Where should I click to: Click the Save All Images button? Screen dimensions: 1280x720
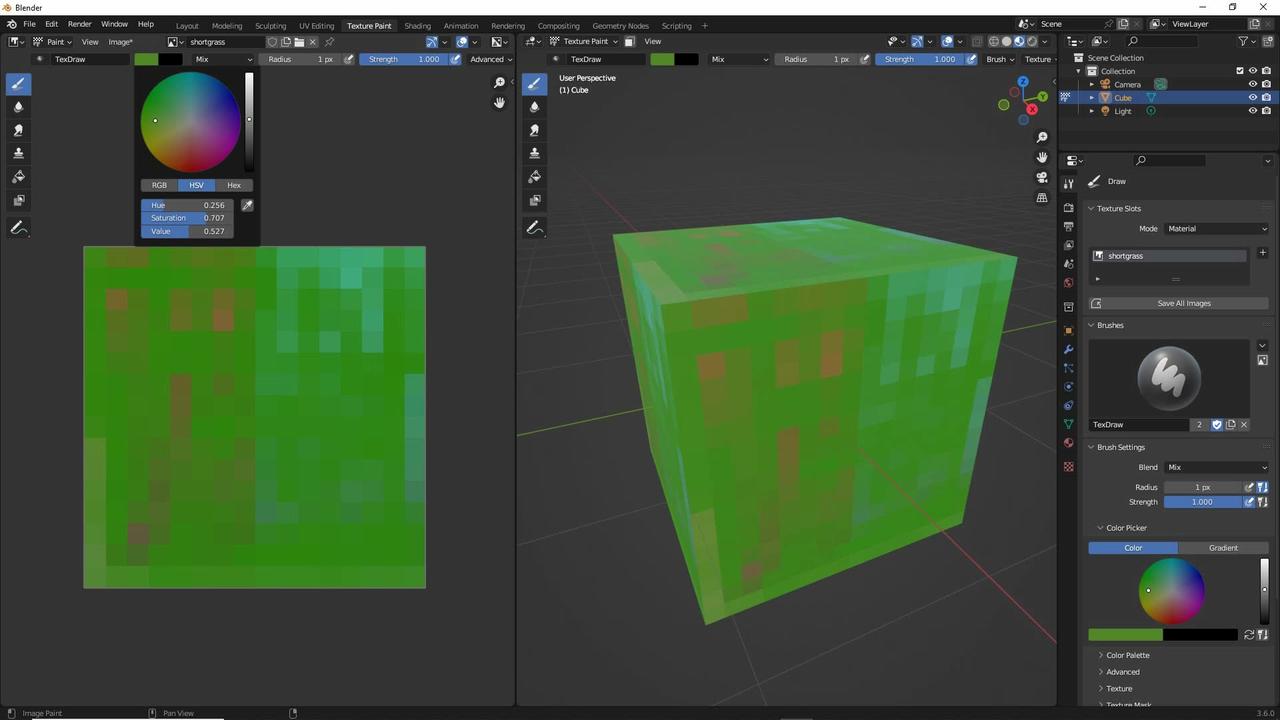click(x=1183, y=303)
